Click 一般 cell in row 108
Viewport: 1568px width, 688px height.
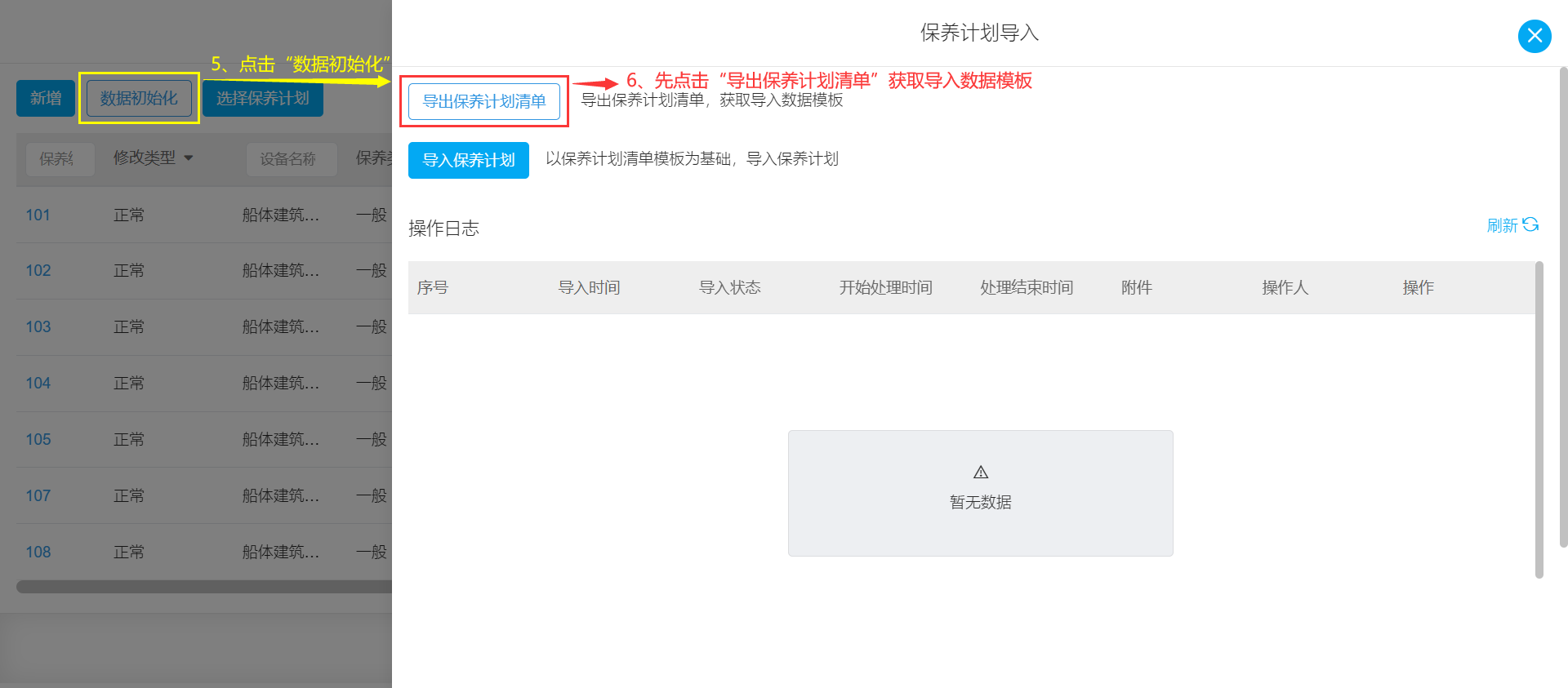click(x=372, y=552)
